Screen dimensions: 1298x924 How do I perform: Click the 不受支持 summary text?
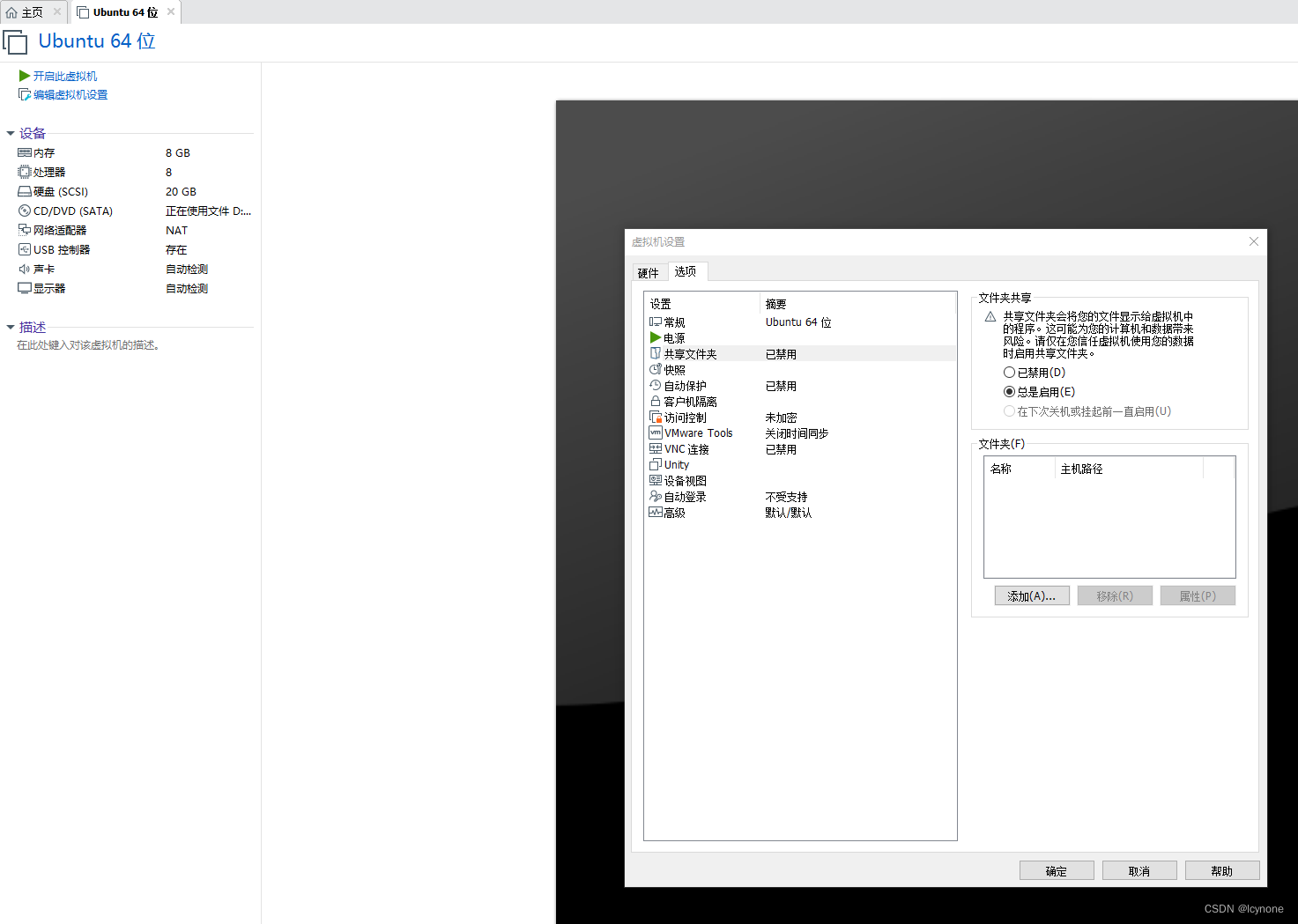(786, 497)
